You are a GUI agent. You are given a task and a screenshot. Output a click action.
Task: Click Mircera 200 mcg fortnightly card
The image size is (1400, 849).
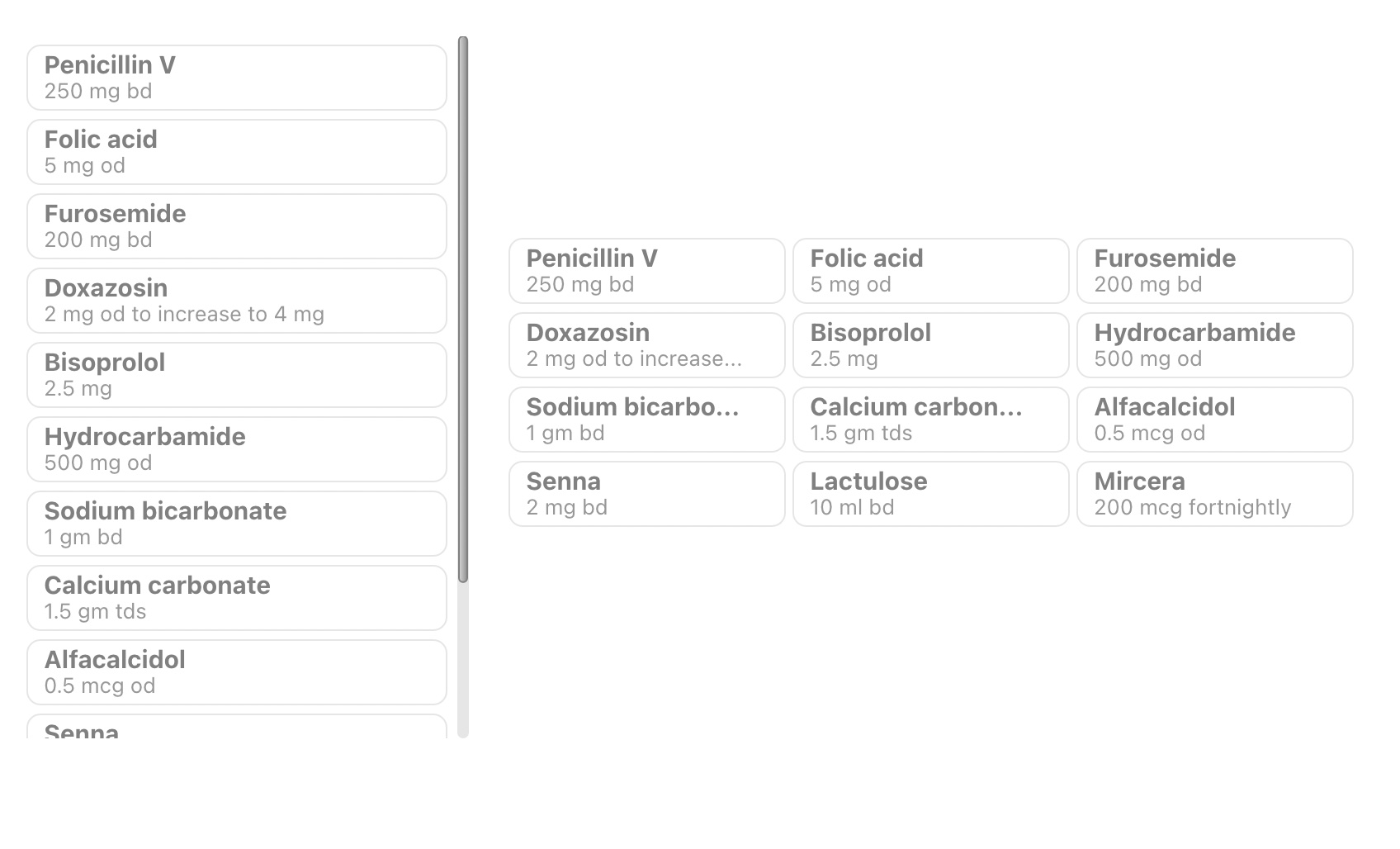click(1214, 494)
